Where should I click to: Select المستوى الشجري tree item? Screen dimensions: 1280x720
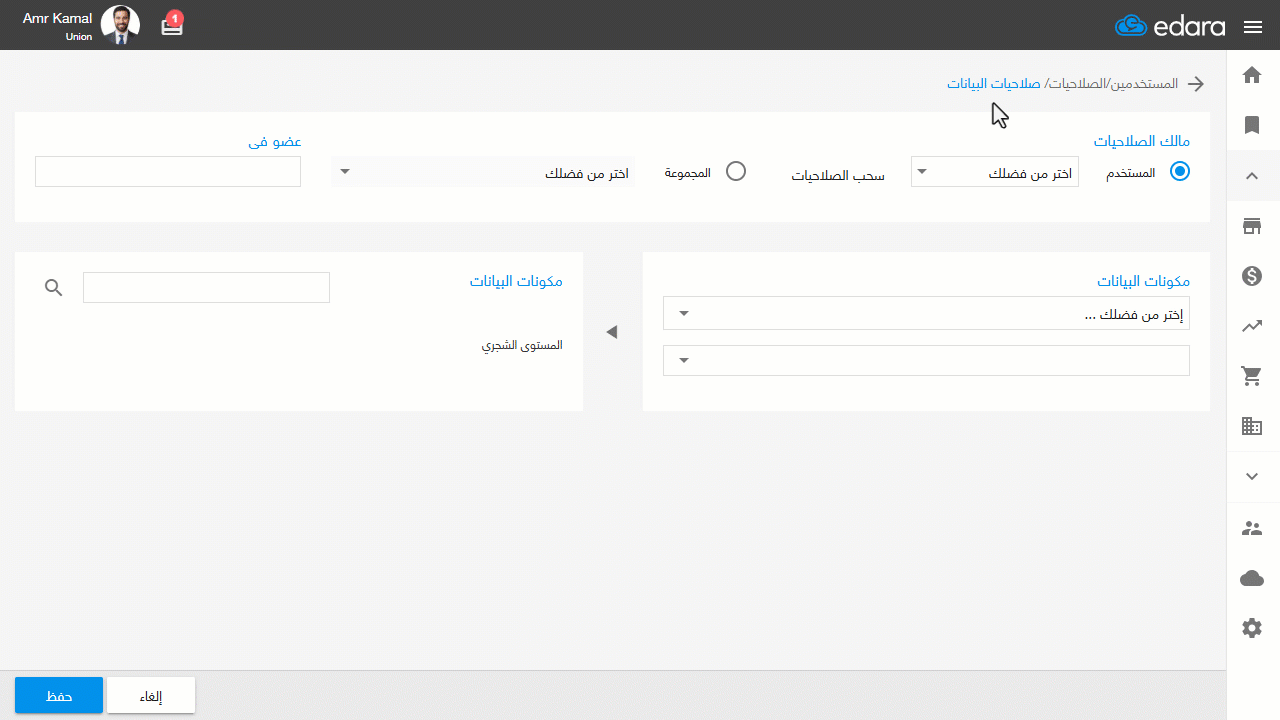click(x=522, y=345)
